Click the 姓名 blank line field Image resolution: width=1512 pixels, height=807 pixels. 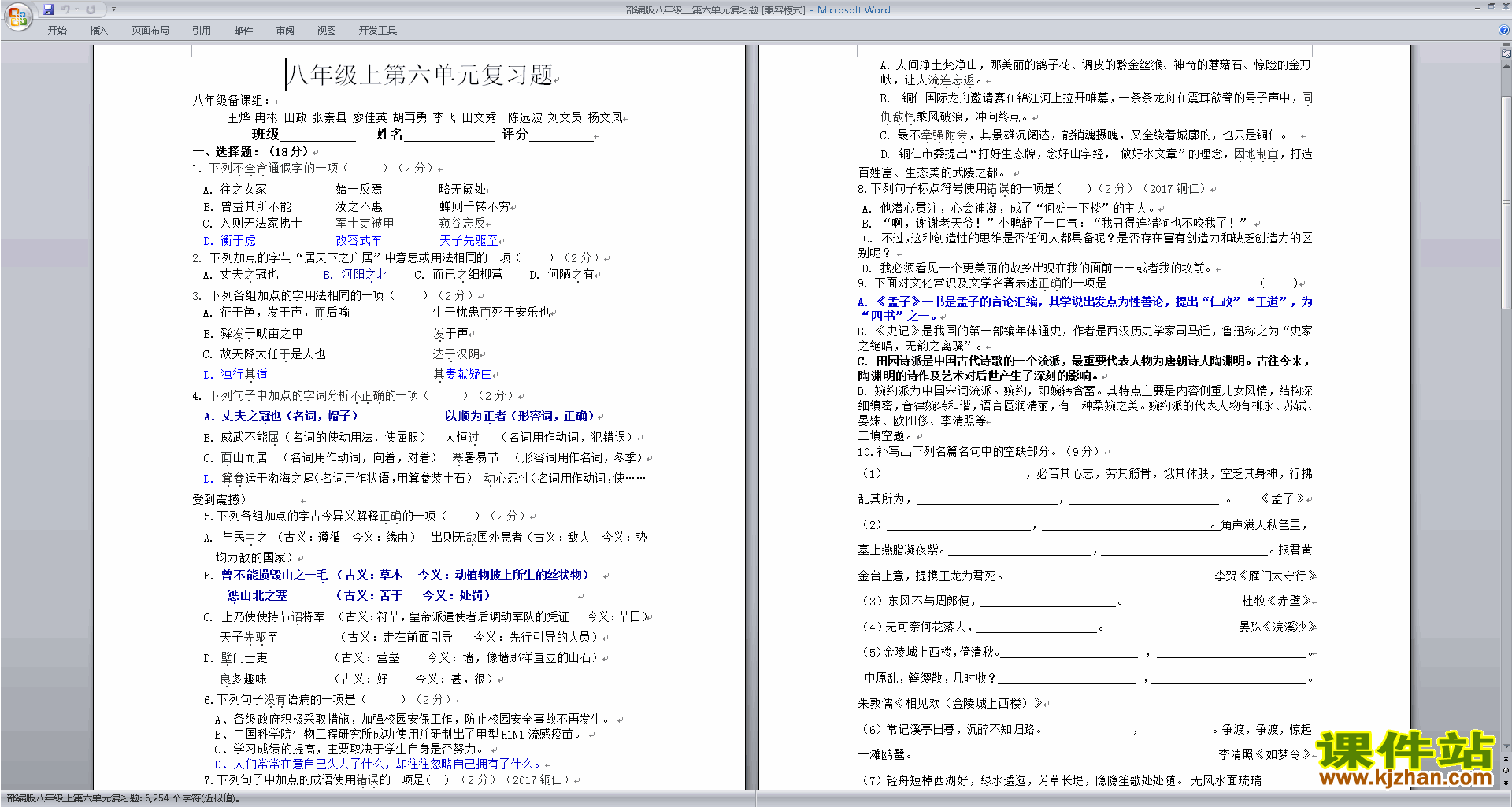[x=448, y=135]
